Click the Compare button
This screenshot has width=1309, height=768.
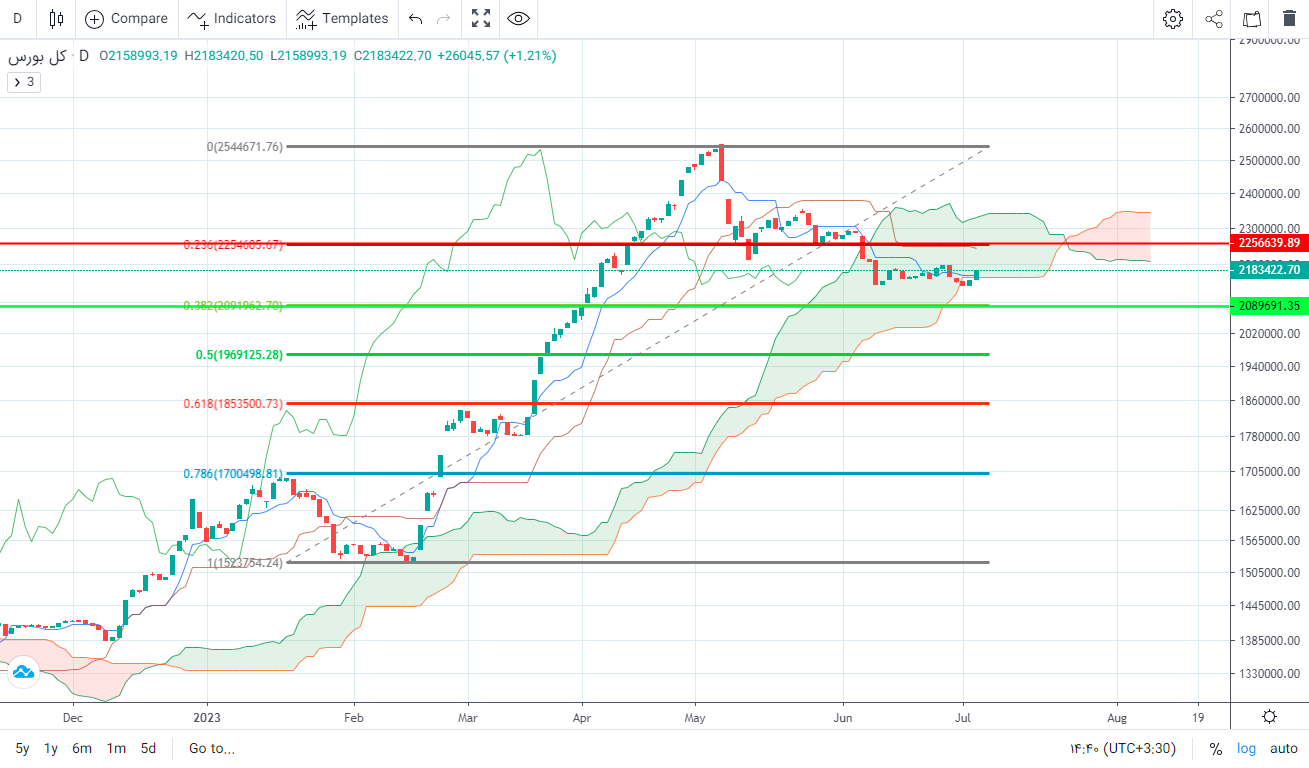126,18
